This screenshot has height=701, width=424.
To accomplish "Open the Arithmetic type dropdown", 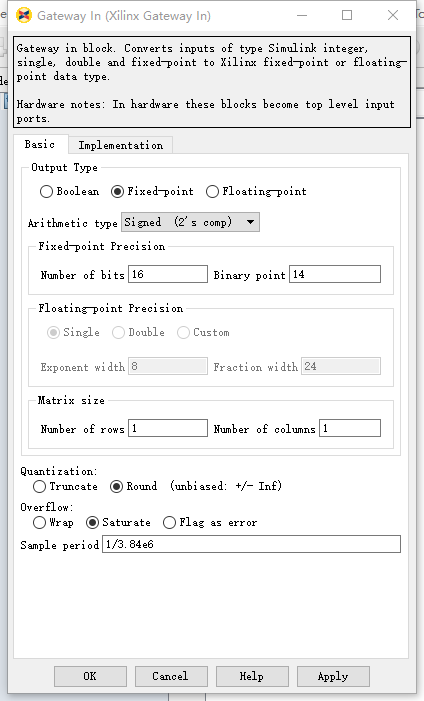I will pos(190,222).
